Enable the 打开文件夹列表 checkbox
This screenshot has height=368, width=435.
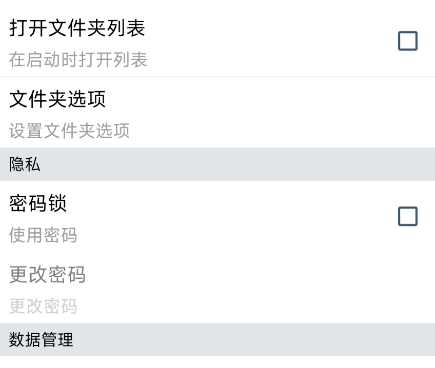(x=408, y=41)
